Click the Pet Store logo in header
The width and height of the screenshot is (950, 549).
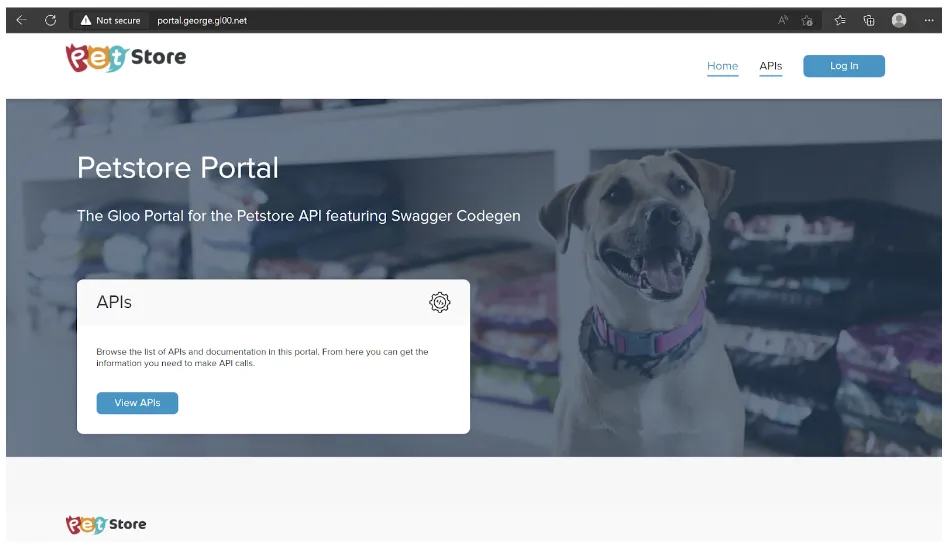coord(125,58)
